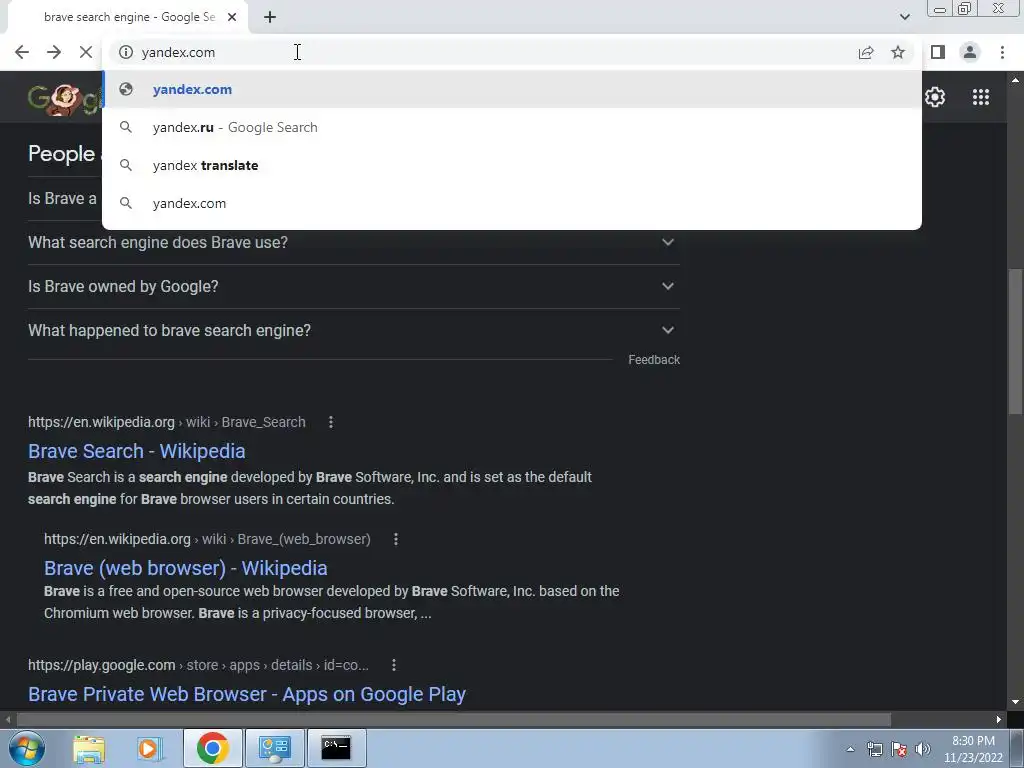The height and width of the screenshot is (768, 1024).
Task: Go forward with the forward arrow
Action: click(54, 52)
